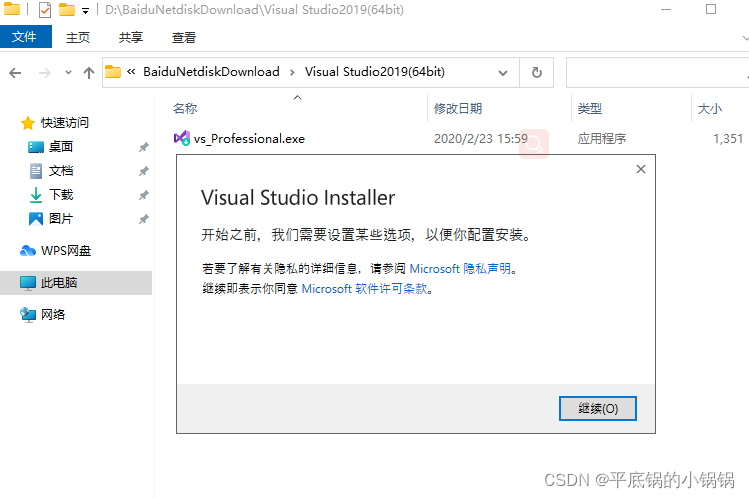Click the Continue (继续) button in installer
Viewport: 749px width, 498px height.
[x=598, y=408]
